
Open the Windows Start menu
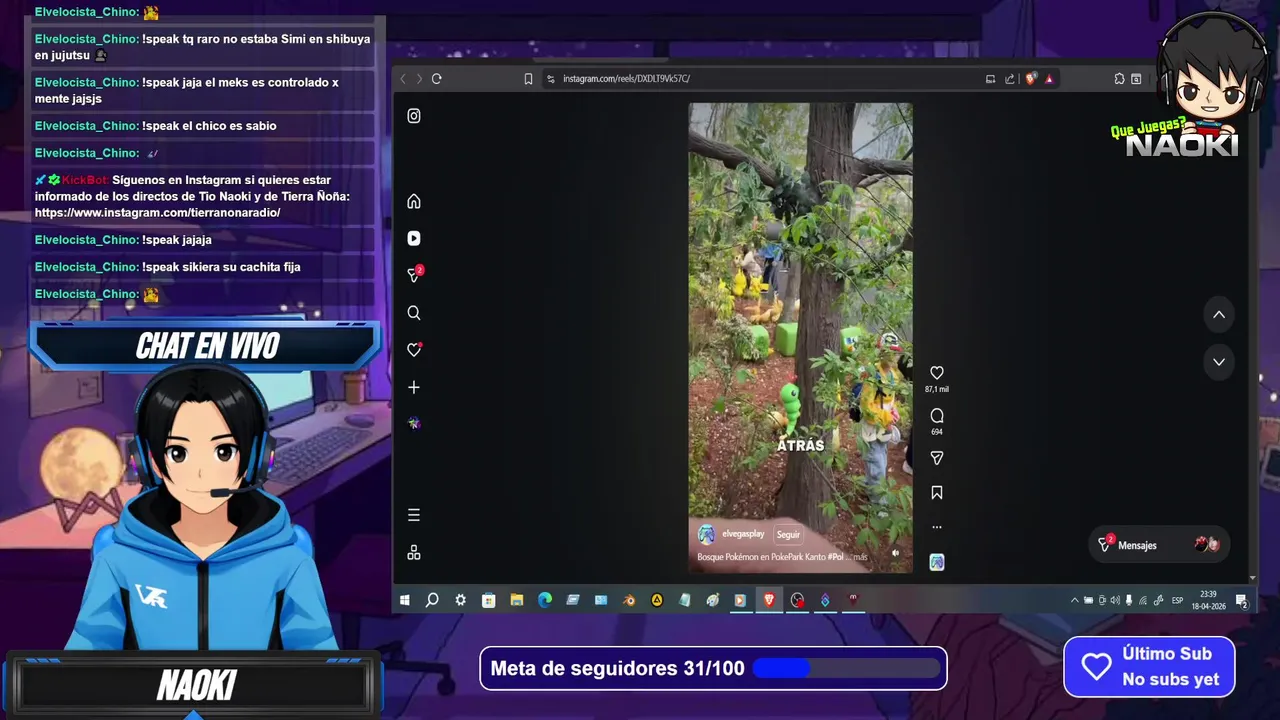[x=405, y=600]
